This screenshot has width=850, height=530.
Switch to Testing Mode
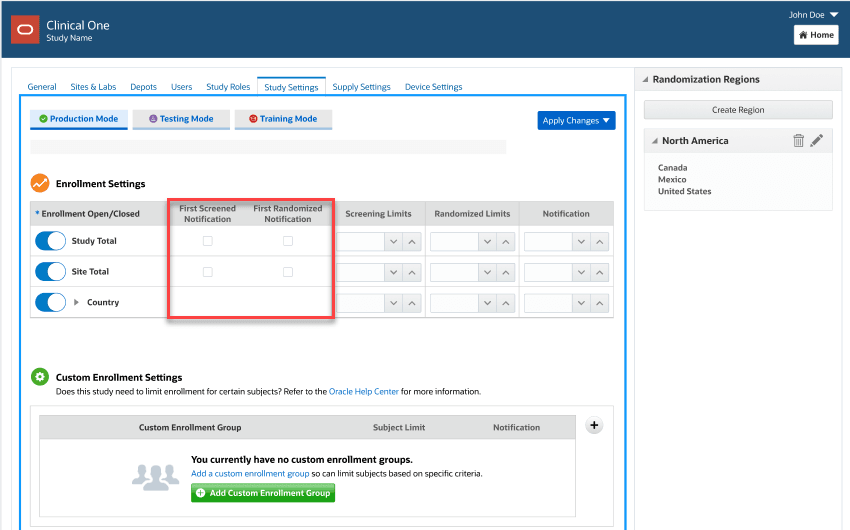click(181, 119)
